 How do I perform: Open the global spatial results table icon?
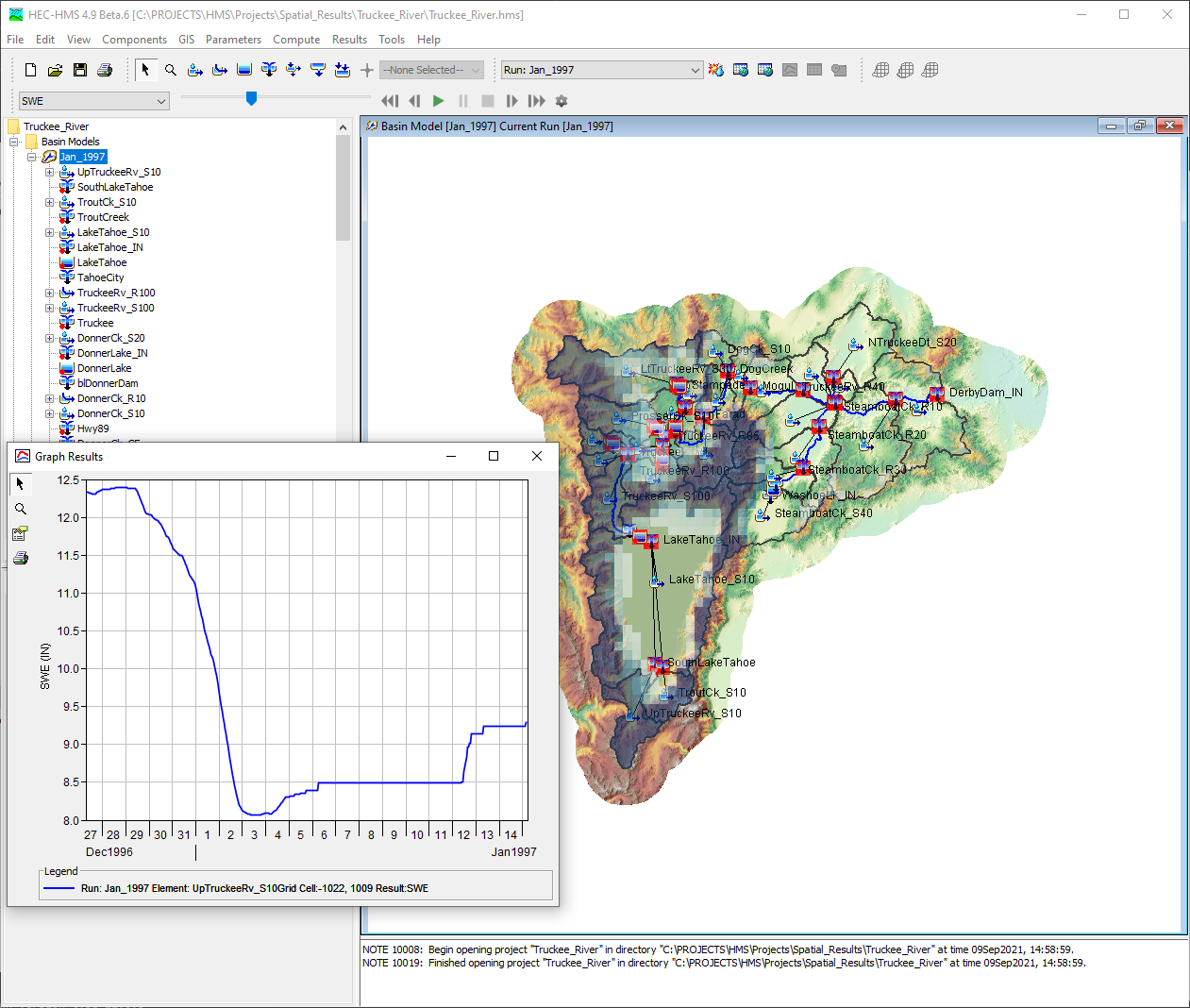click(x=765, y=70)
